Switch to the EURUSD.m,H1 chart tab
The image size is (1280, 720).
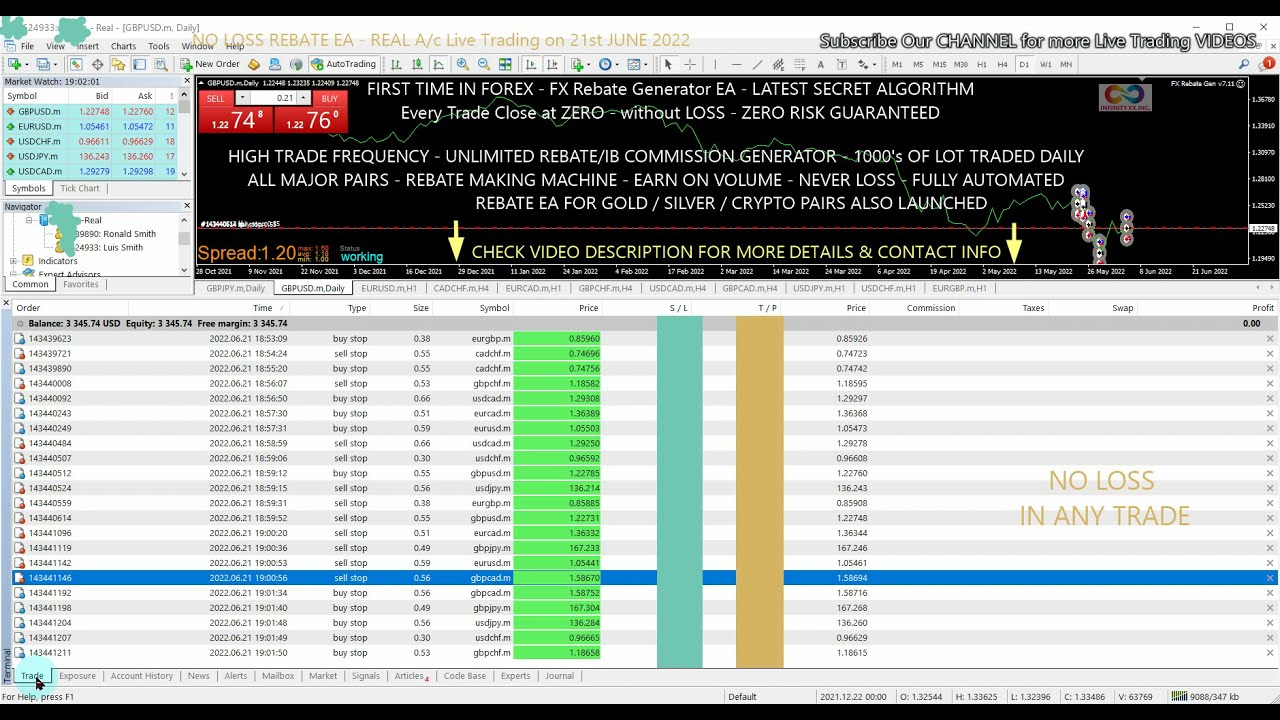389,288
